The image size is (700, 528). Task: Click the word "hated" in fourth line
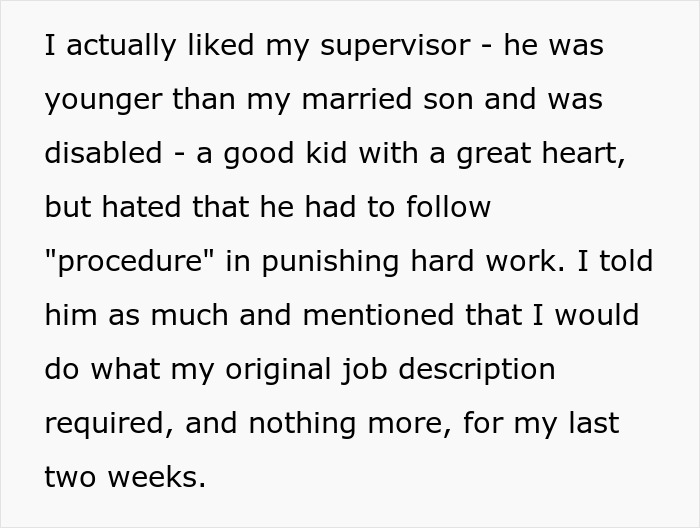[x=141, y=207]
